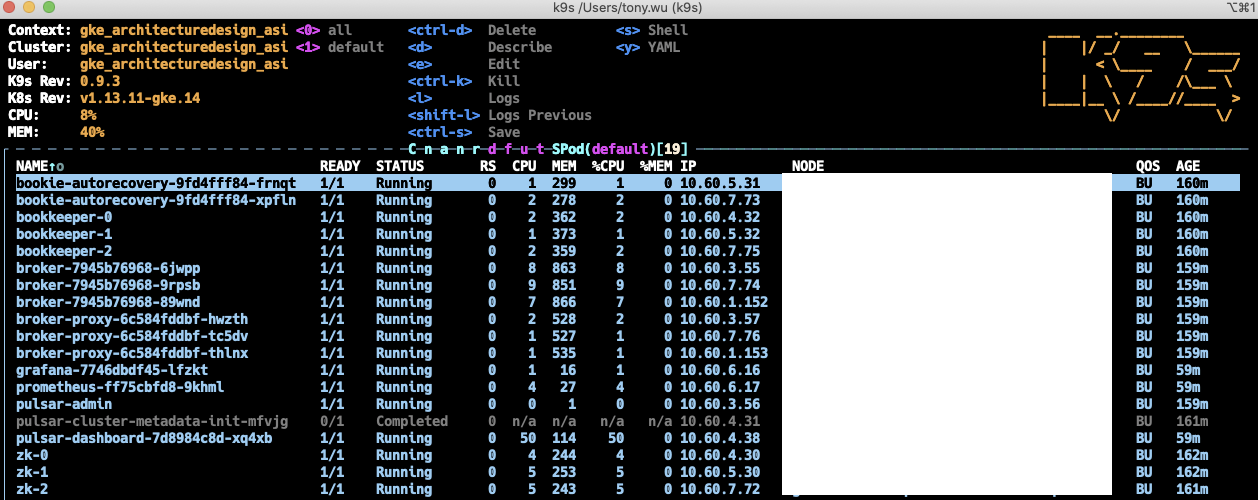Select the bookkeeper-0 pod row

tap(628, 217)
